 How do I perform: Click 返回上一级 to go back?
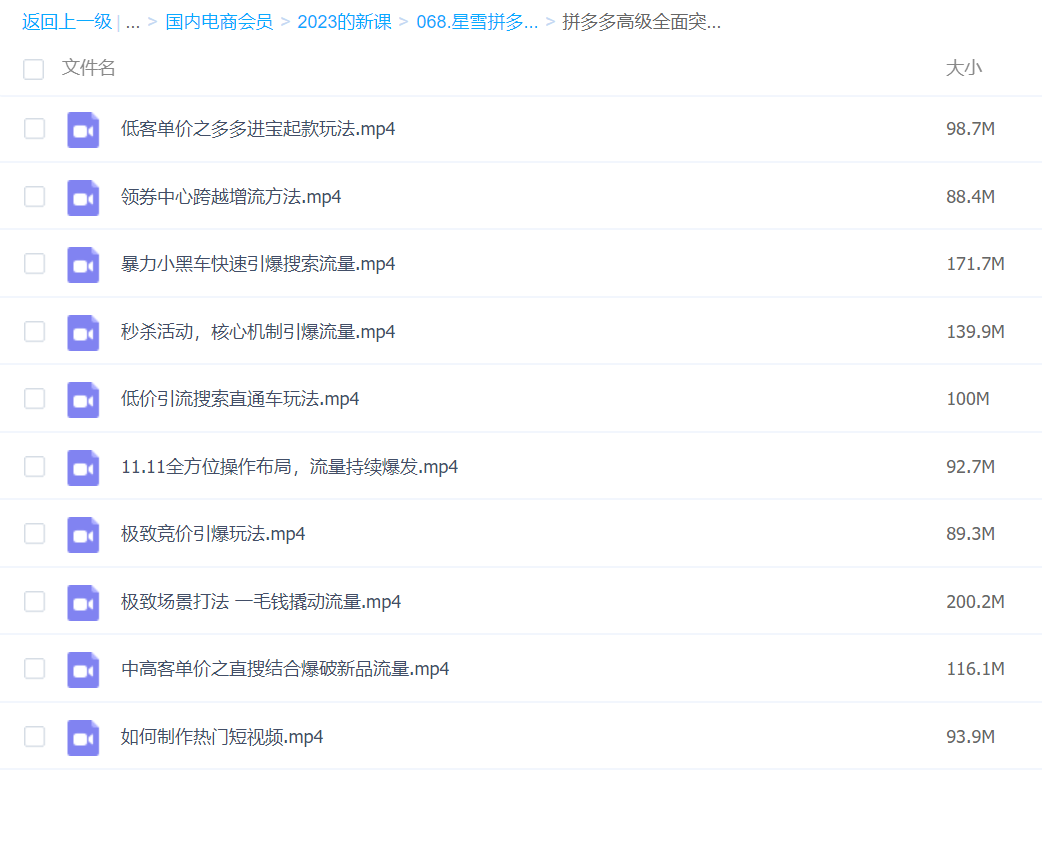(x=67, y=22)
